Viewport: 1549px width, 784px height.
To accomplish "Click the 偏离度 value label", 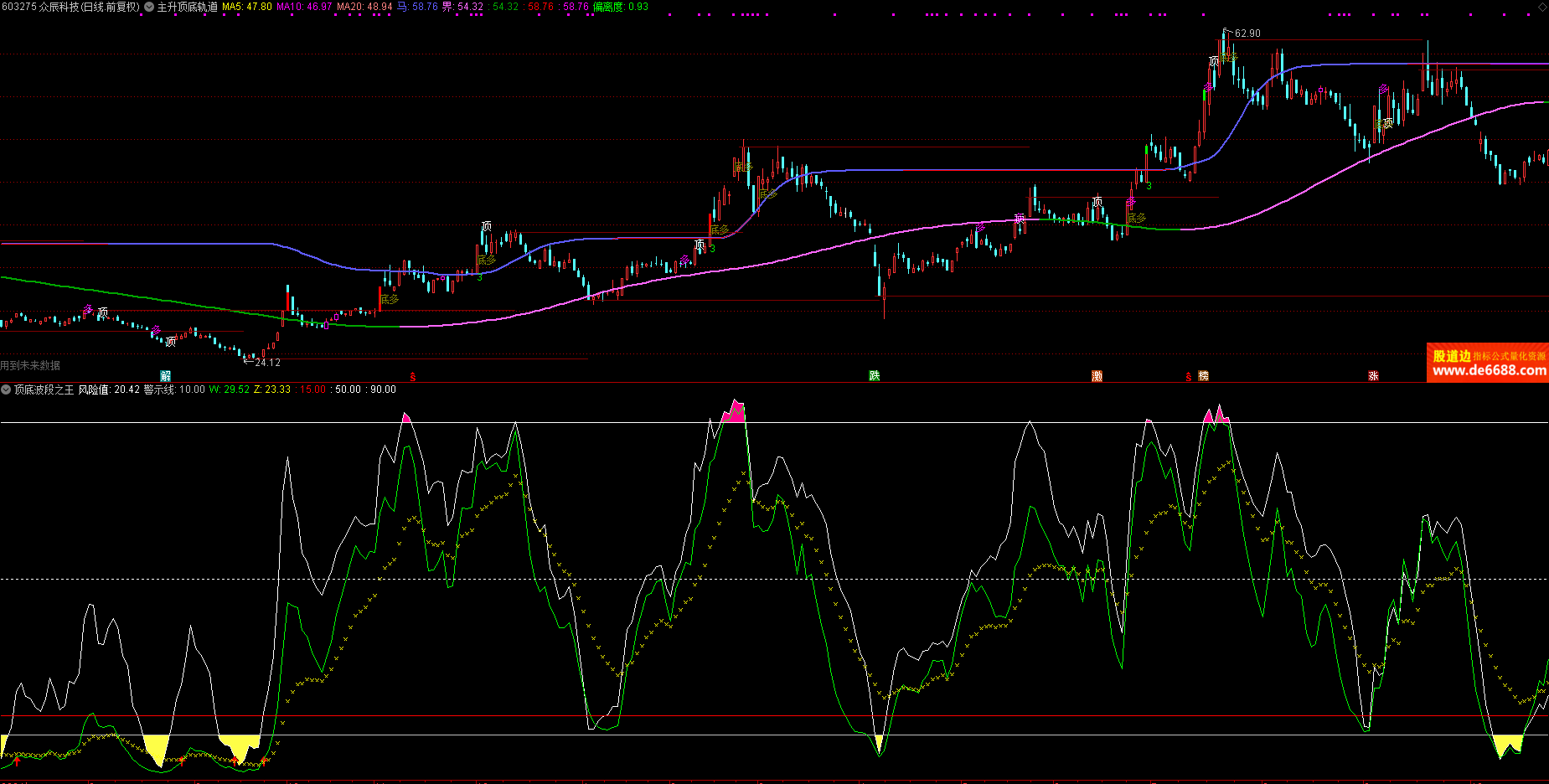I will point(620,7).
